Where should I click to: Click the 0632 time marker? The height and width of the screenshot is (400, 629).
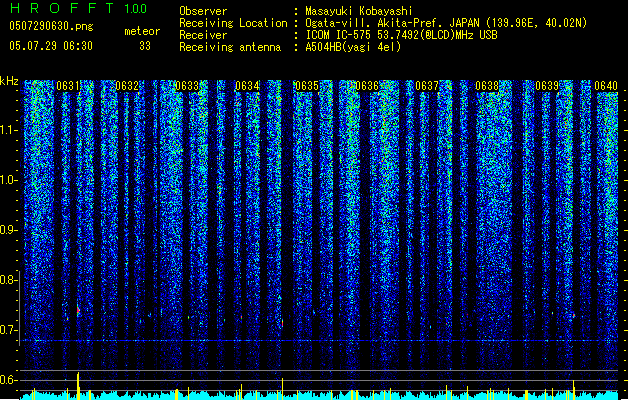127,86
